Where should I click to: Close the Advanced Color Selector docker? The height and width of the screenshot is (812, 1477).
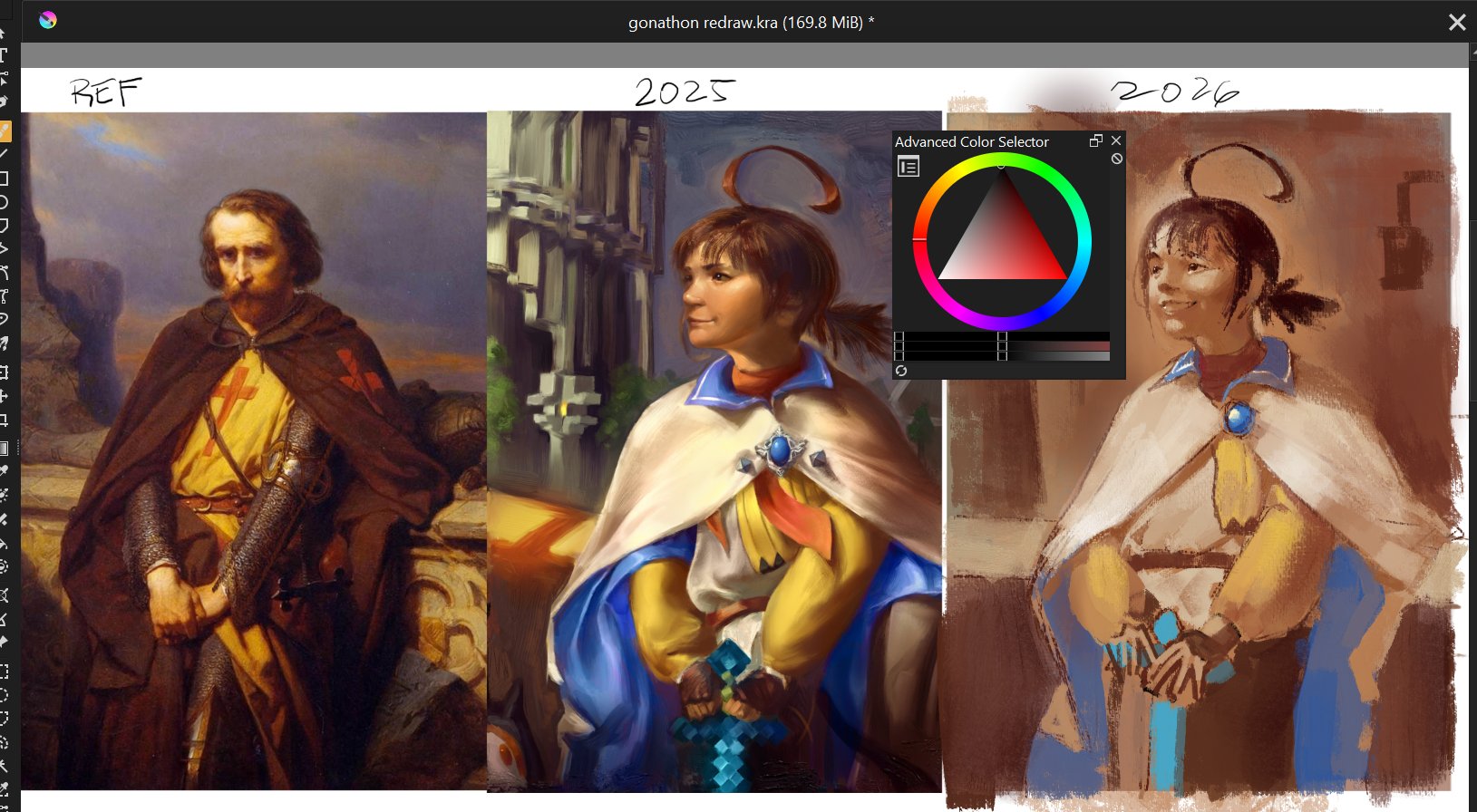click(1116, 140)
